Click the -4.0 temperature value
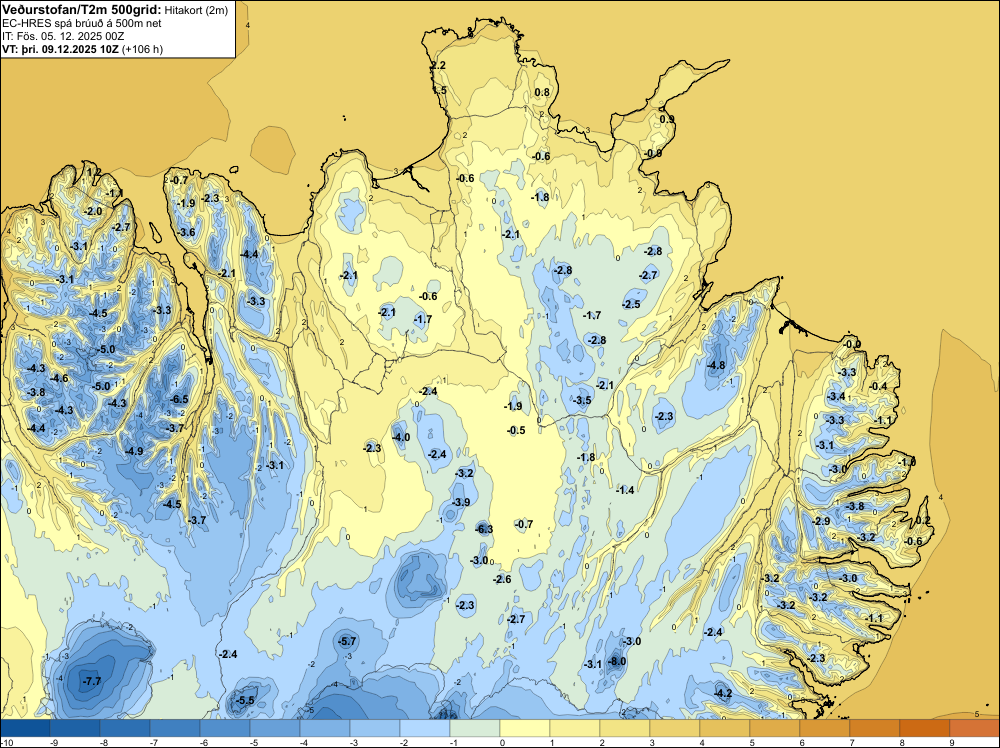The height and width of the screenshot is (748, 1000). coord(401,437)
